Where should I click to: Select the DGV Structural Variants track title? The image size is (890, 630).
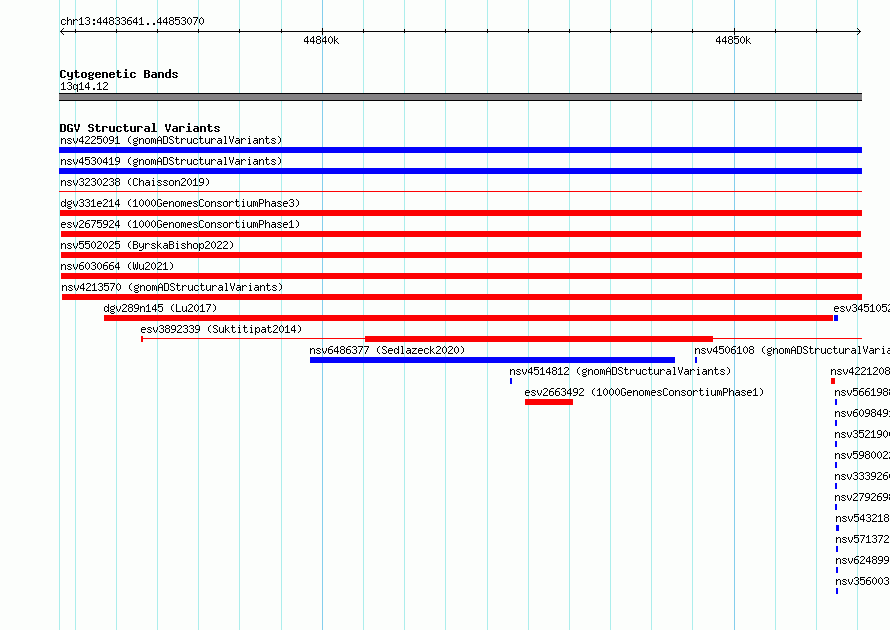[140, 128]
